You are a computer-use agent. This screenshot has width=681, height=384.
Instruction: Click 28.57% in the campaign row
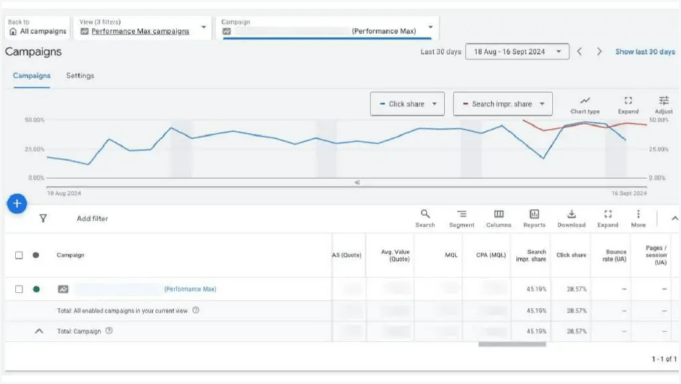[577, 289]
